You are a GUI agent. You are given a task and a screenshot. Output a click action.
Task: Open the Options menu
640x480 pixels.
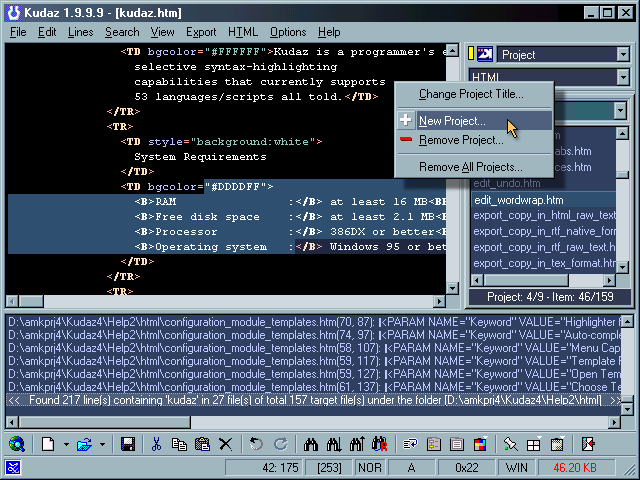288,32
